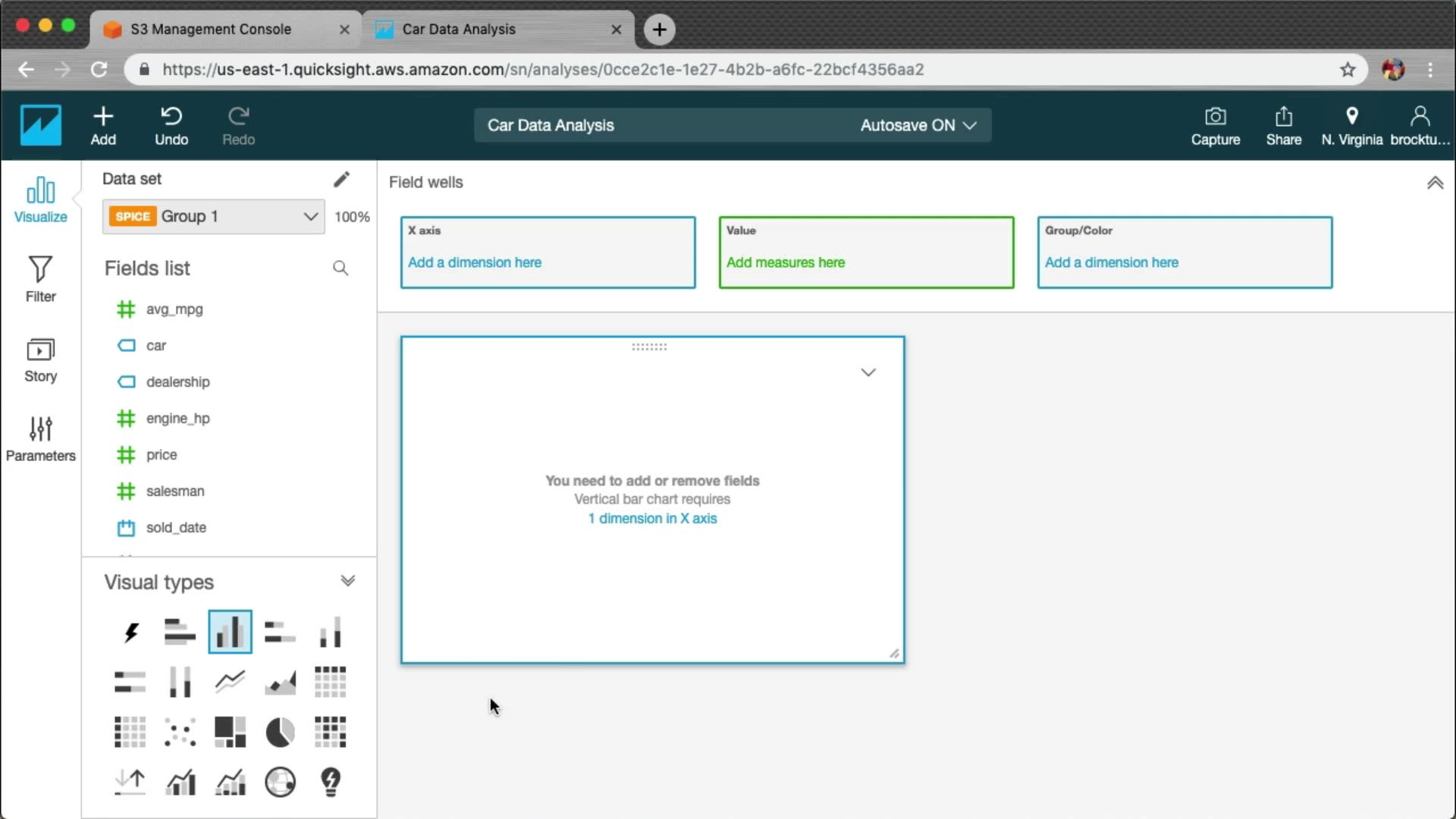1456x819 pixels.
Task: Select the pie chart visual type
Action: [280, 733]
